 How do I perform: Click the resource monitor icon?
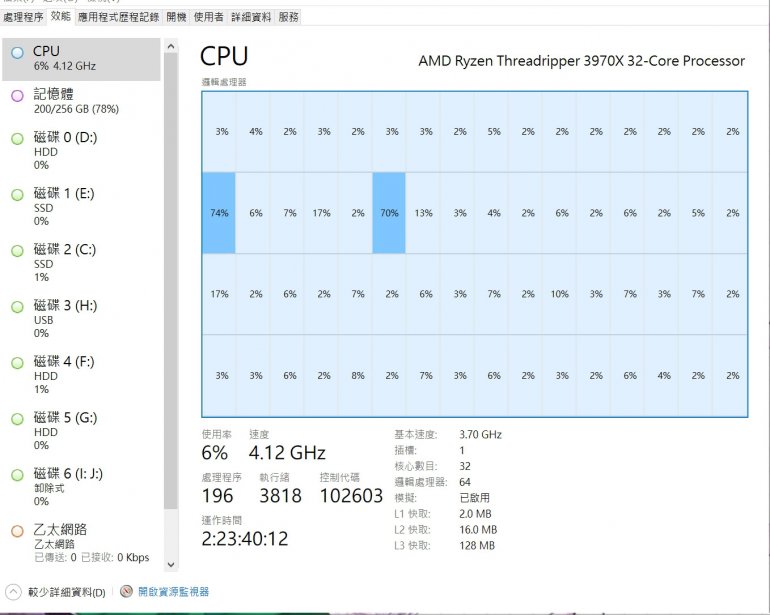click(126, 592)
